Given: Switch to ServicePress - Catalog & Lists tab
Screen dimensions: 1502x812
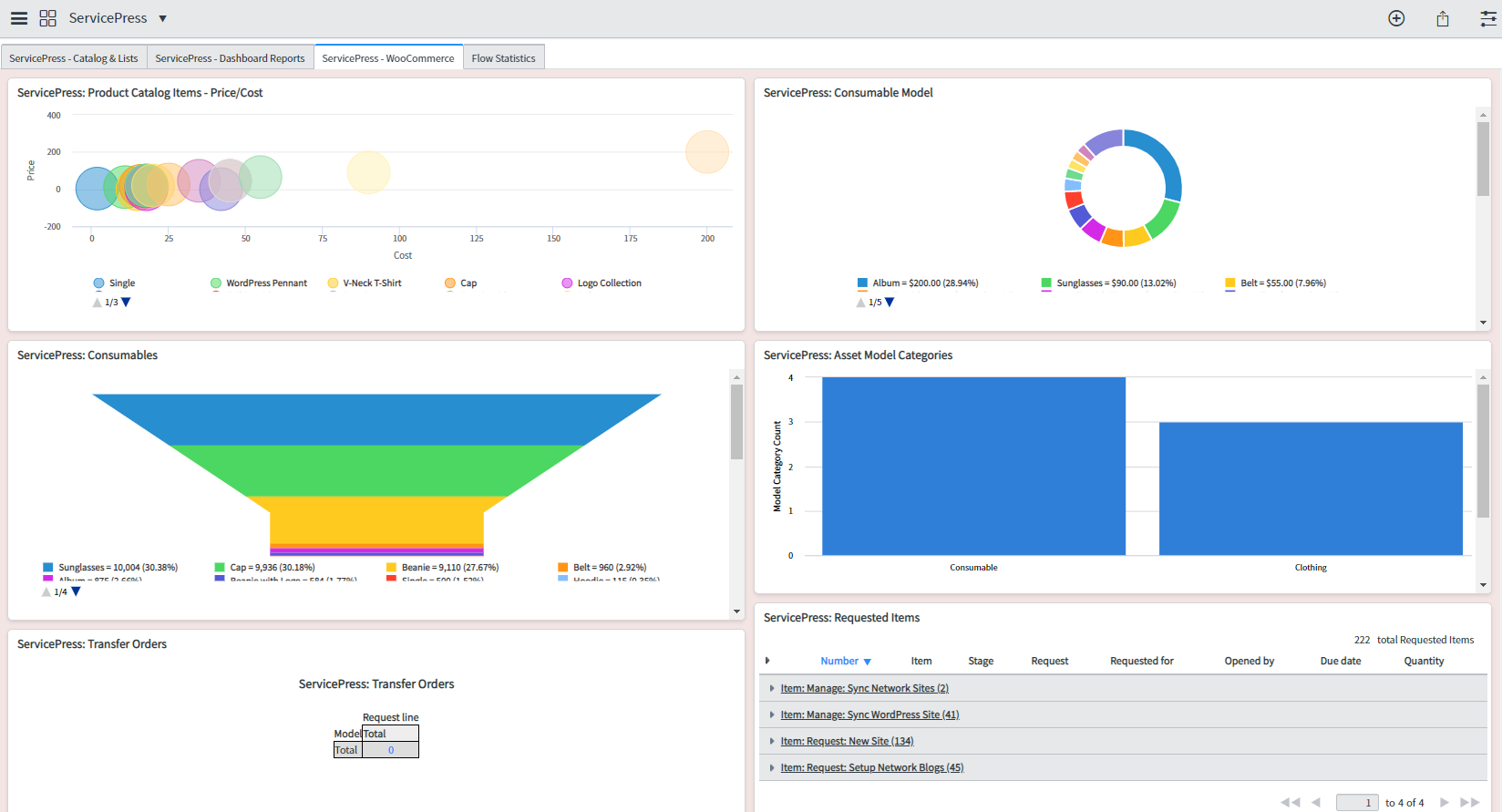Looking at the screenshot, I should [x=74, y=57].
